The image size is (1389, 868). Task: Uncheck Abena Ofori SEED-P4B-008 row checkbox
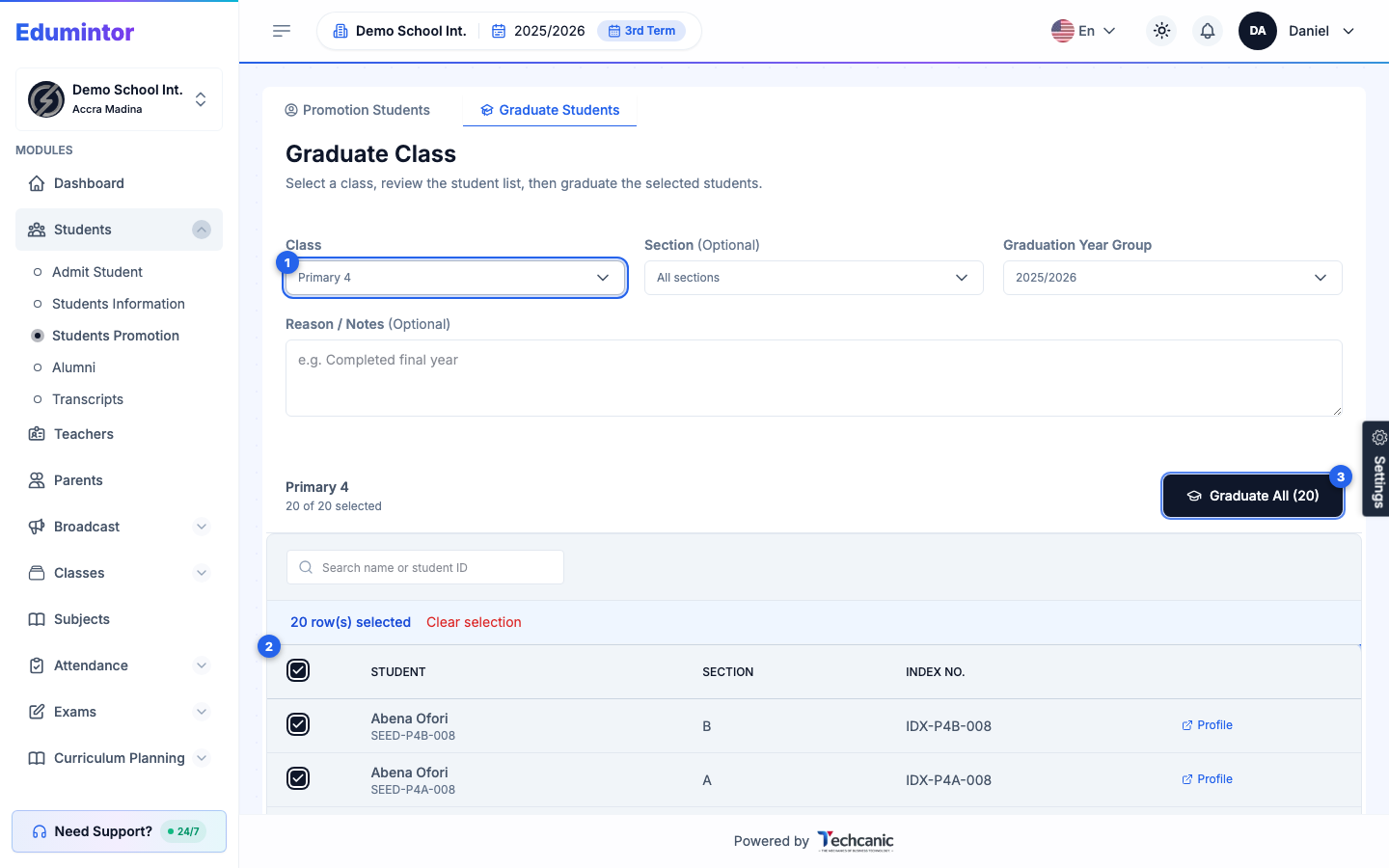298,724
